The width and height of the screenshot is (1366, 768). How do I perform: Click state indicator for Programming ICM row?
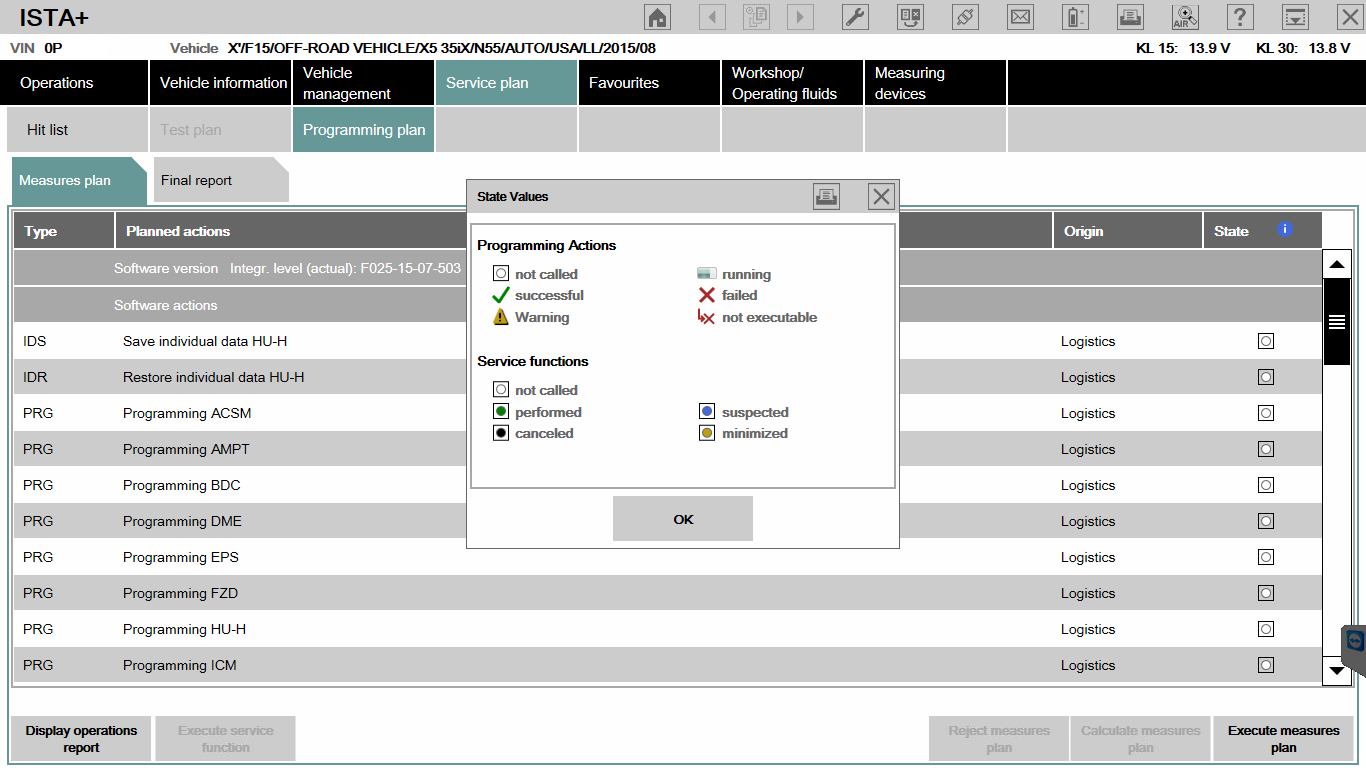1266,665
